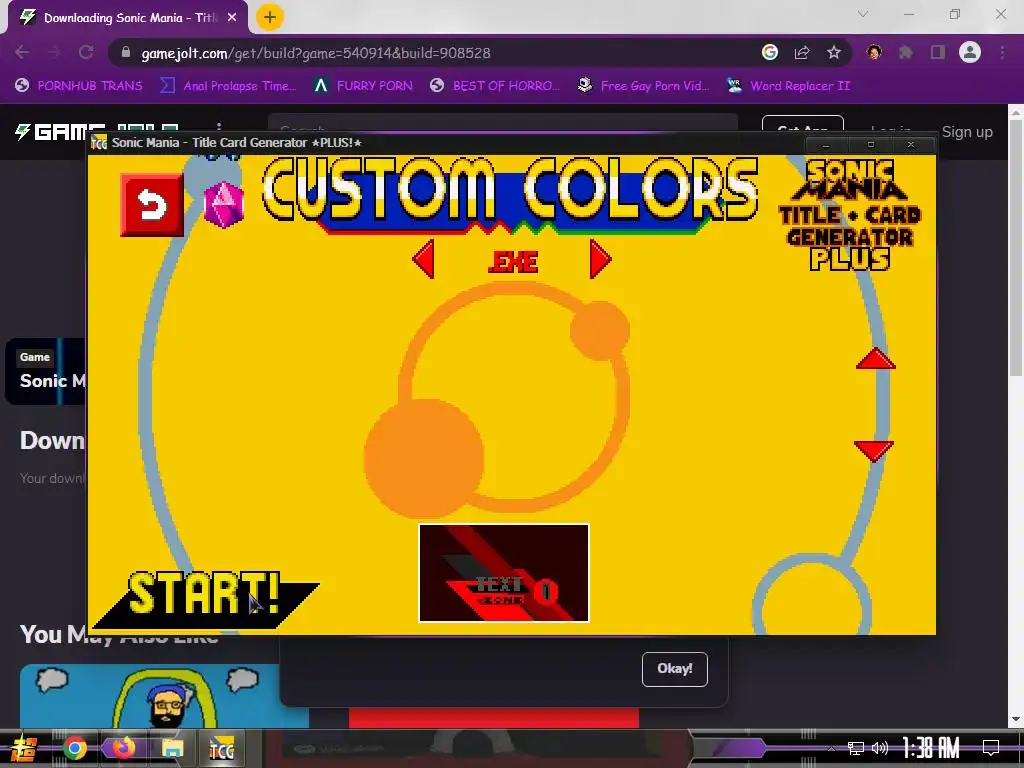Image resolution: width=1024 pixels, height=768 pixels.
Task: Reload the Game Jolt page
Action: coord(86,52)
